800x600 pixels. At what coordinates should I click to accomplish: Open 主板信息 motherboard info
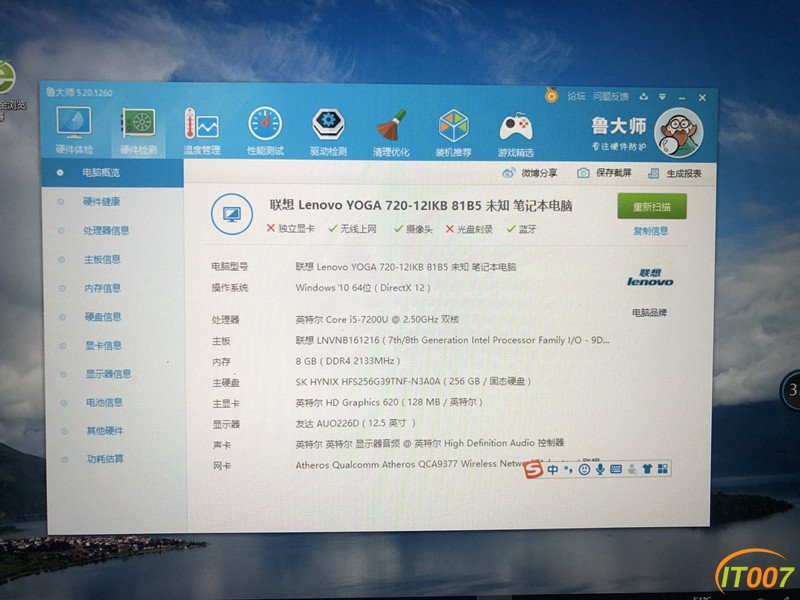102,260
